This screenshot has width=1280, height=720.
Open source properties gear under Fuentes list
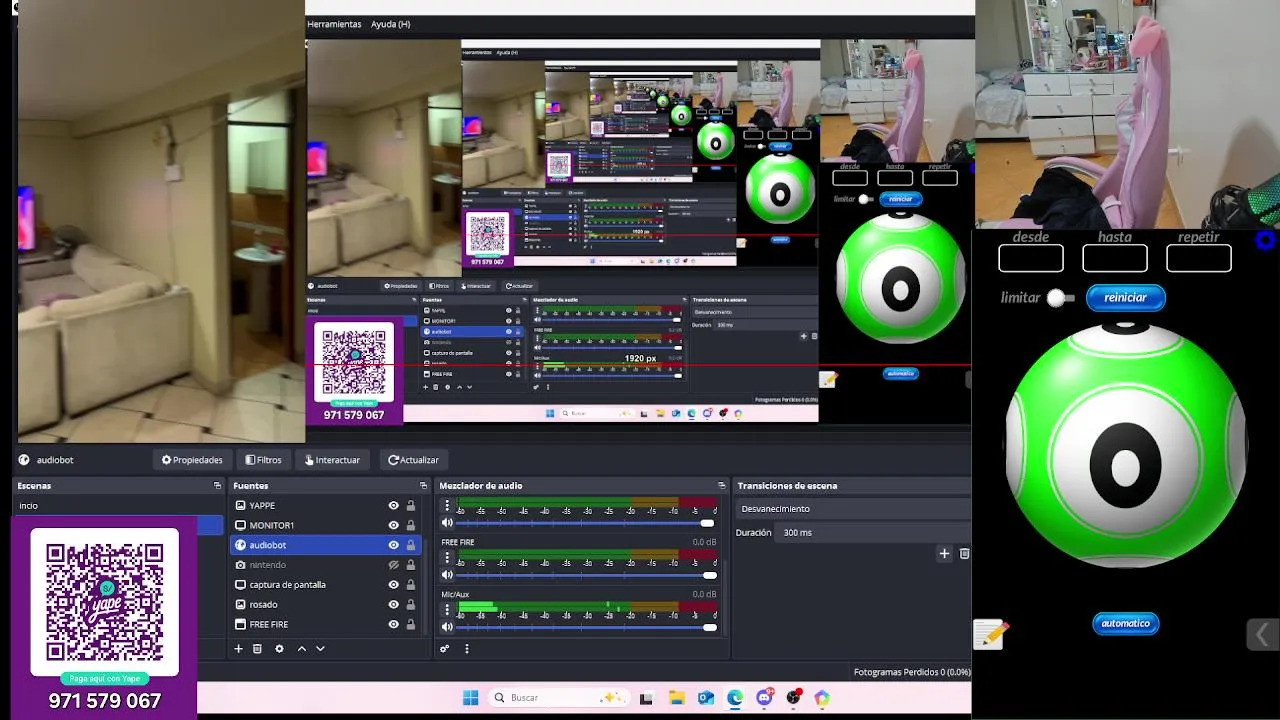point(279,649)
